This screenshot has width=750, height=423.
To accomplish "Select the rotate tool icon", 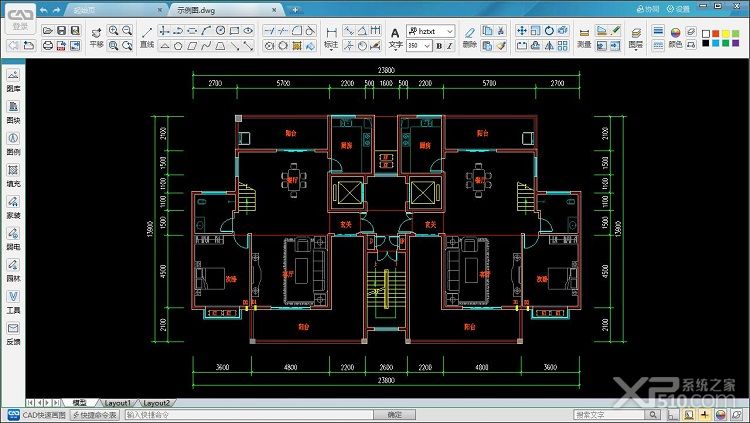I will (549, 31).
